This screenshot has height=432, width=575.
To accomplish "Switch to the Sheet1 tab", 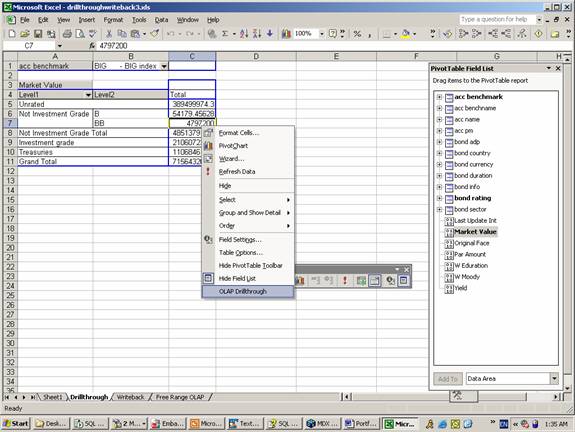I will [x=53, y=397].
